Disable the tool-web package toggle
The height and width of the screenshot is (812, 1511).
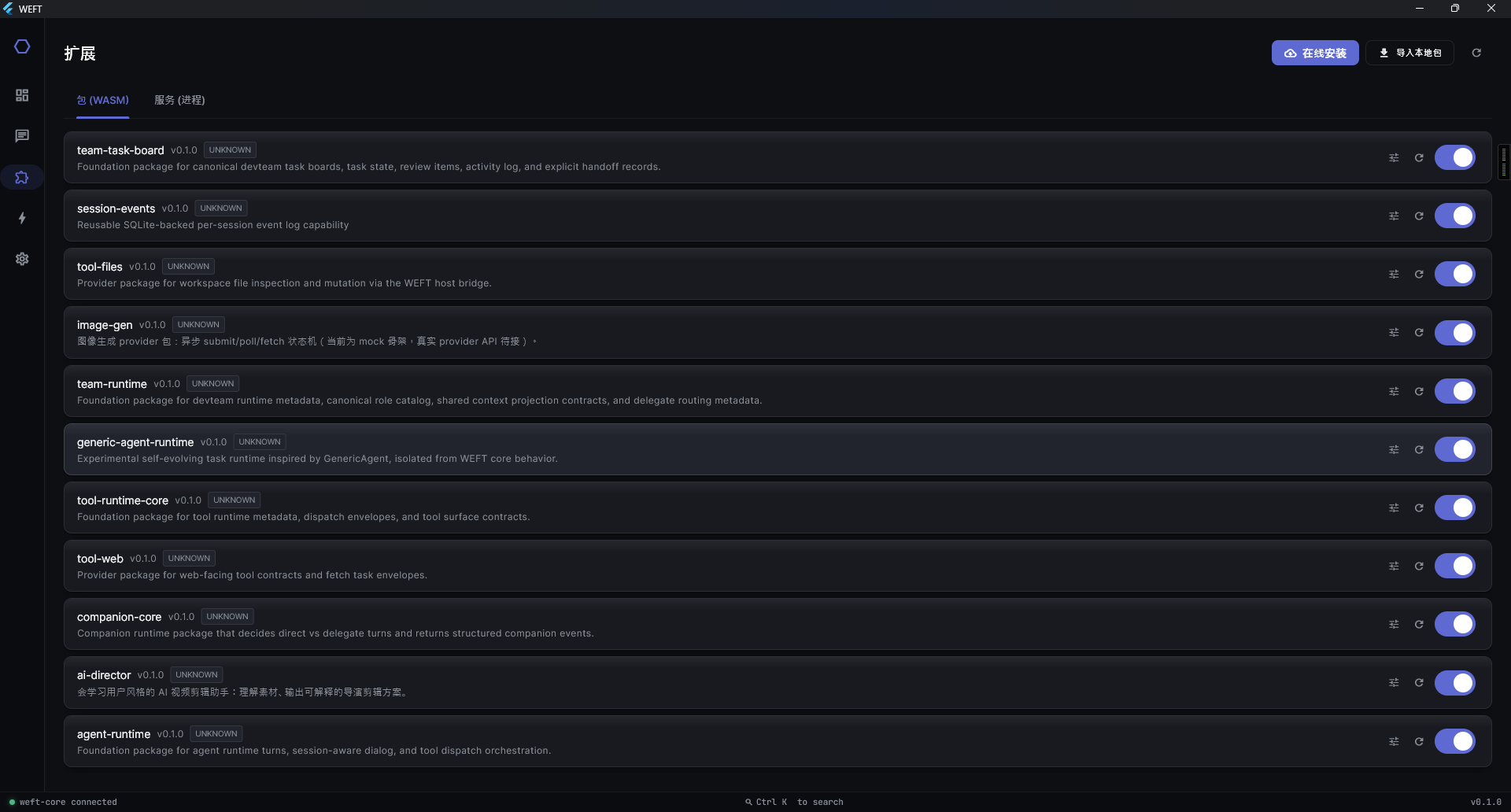1454,566
